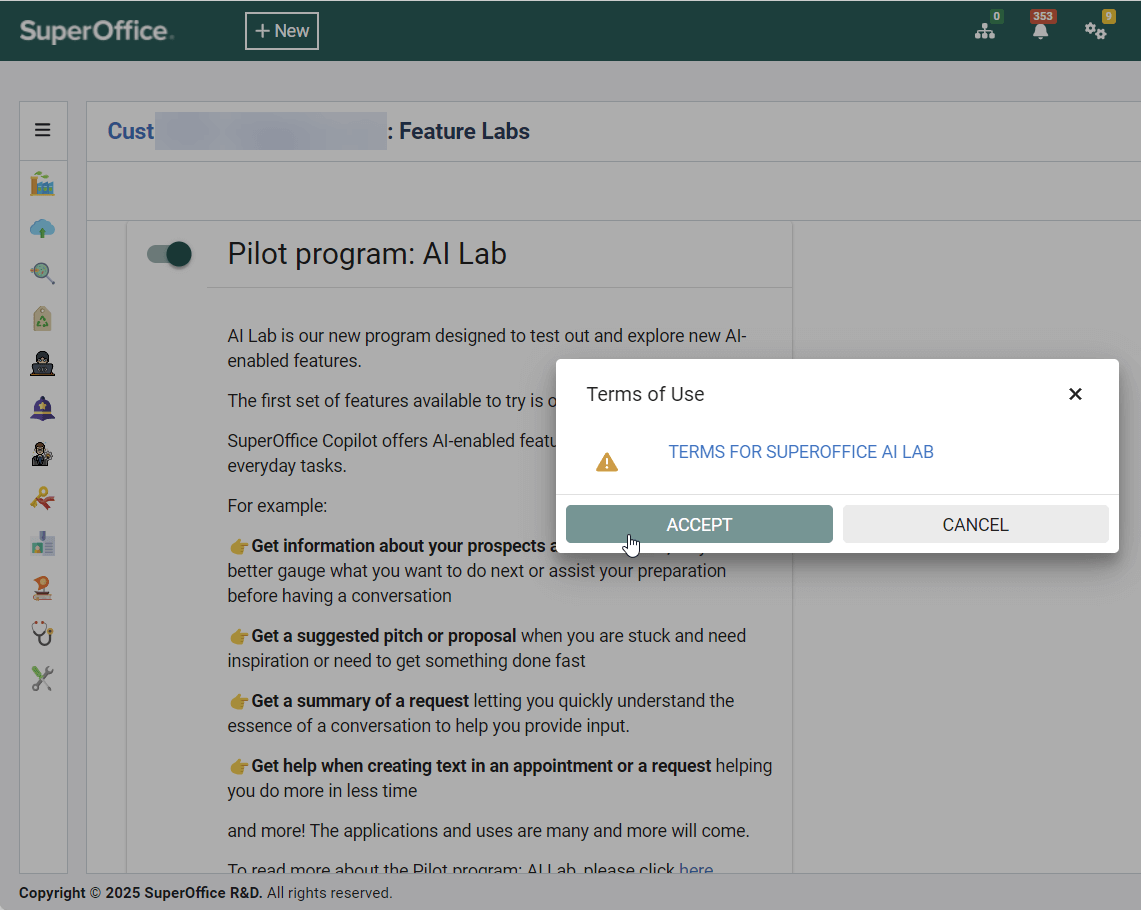The height and width of the screenshot is (910, 1141).
Task: Click the stethoscope sidebar icon
Action: tap(42, 634)
